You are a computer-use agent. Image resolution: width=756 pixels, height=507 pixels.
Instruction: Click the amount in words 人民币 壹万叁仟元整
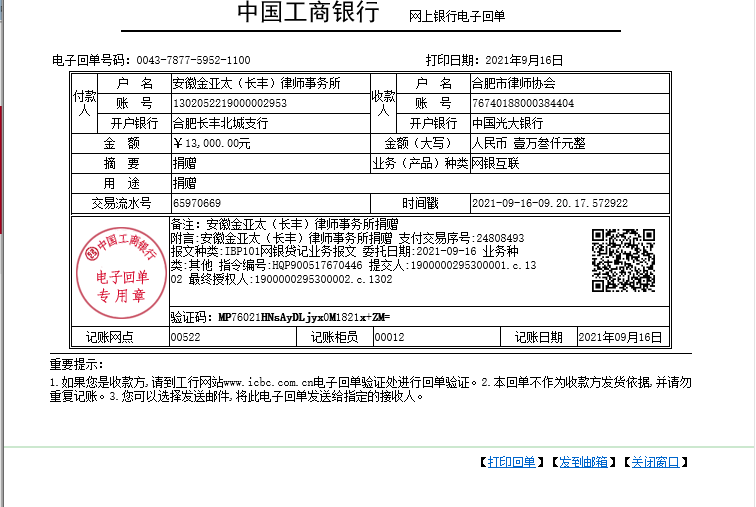[528, 143]
